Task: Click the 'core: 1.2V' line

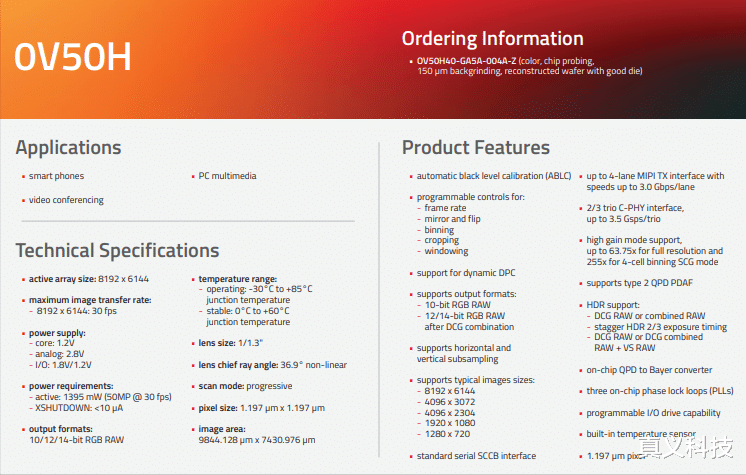Action: pos(55,343)
